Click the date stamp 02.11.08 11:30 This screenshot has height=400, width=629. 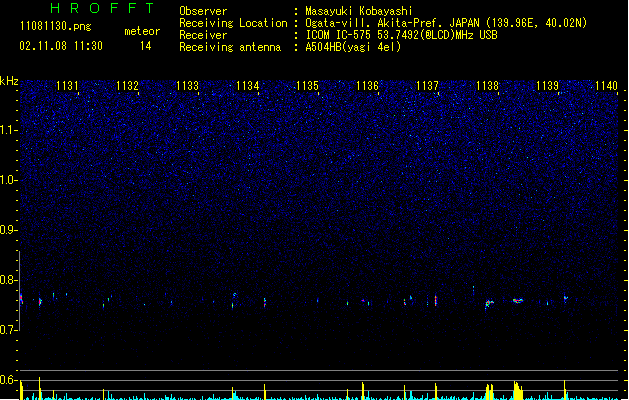coord(61,46)
